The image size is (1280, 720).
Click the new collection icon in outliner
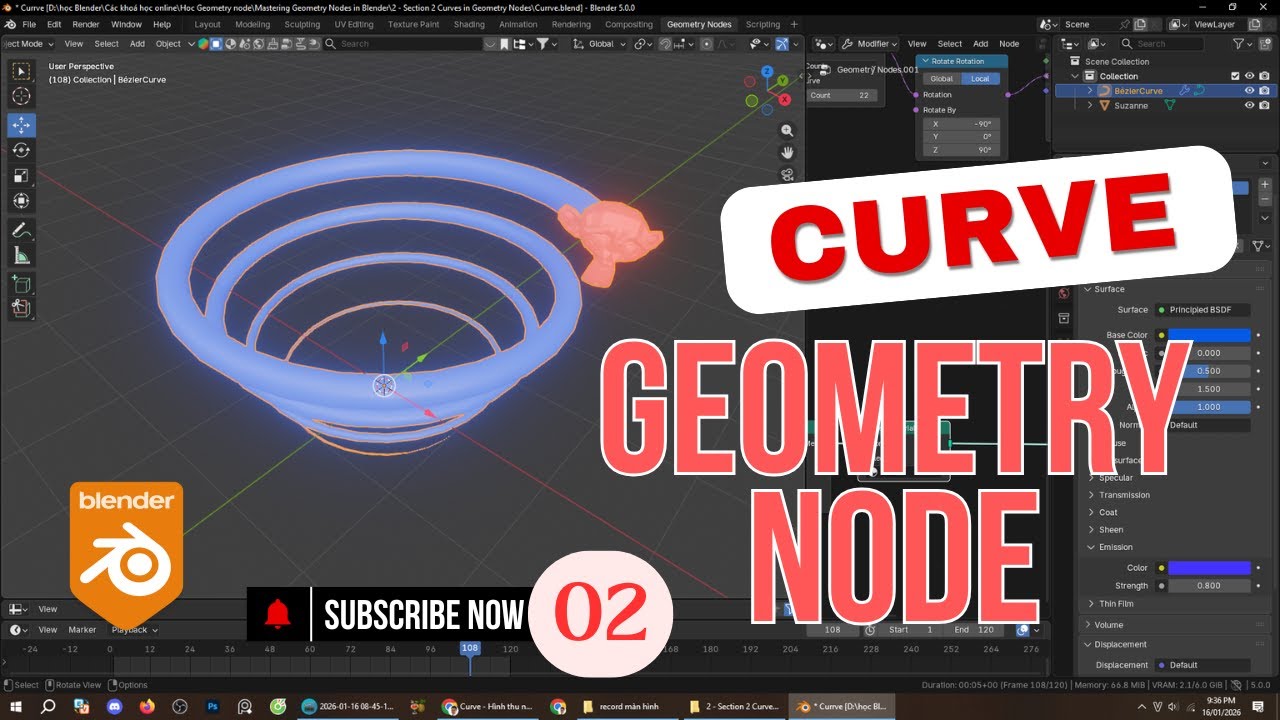tap(1267, 44)
